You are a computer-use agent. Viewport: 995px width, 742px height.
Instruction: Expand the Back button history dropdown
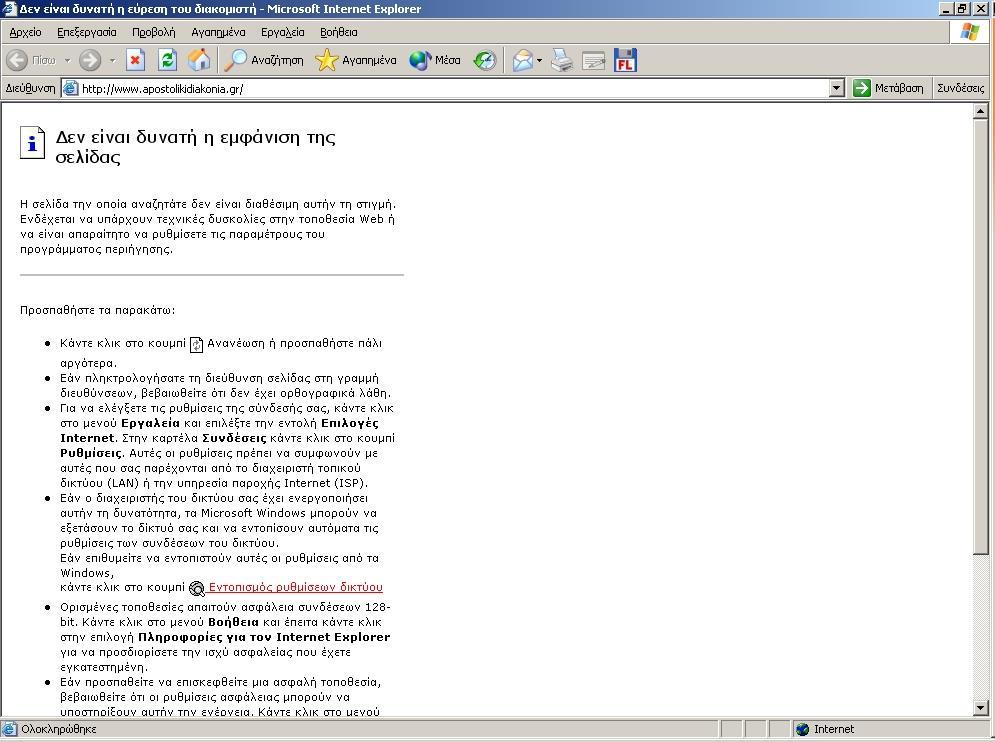click(x=67, y=60)
